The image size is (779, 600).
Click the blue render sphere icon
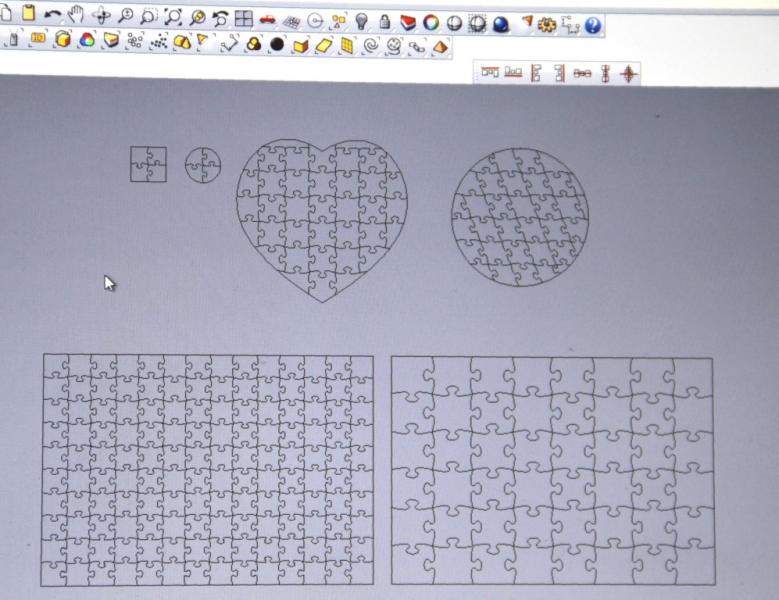(x=500, y=23)
